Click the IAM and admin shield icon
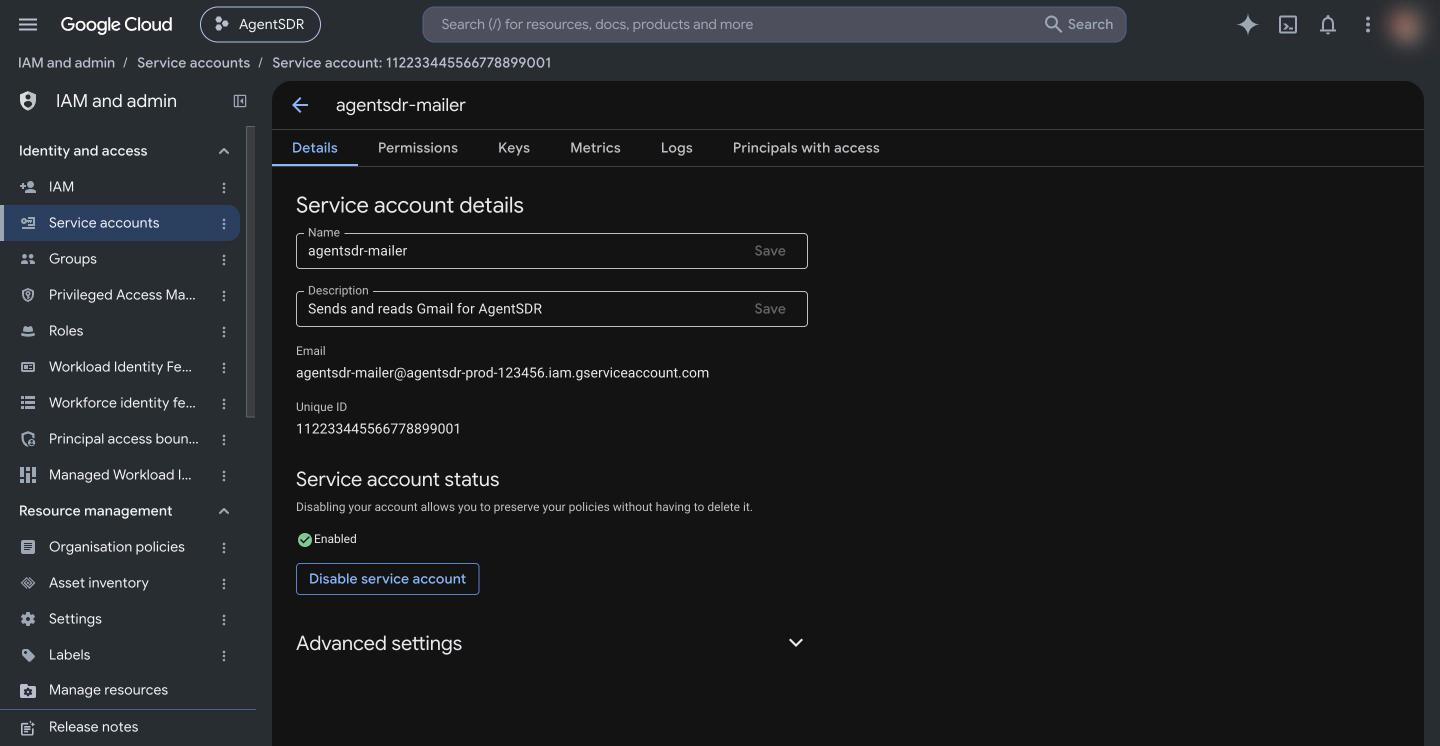1440x746 pixels. pos(28,101)
